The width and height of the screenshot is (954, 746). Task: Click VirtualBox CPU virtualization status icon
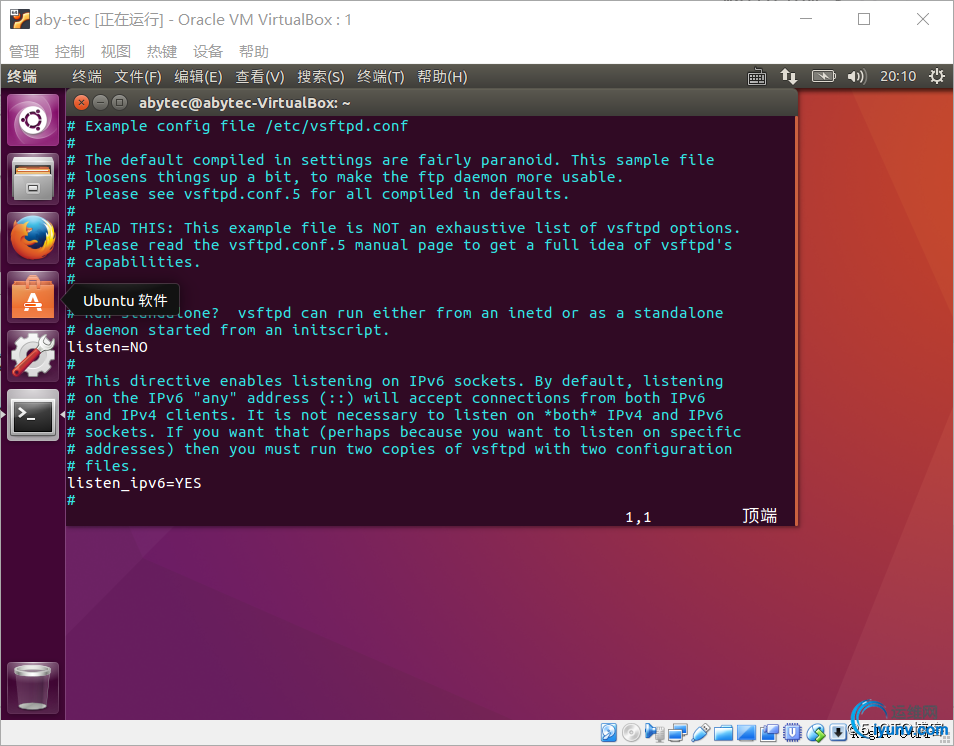pos(792,733)
